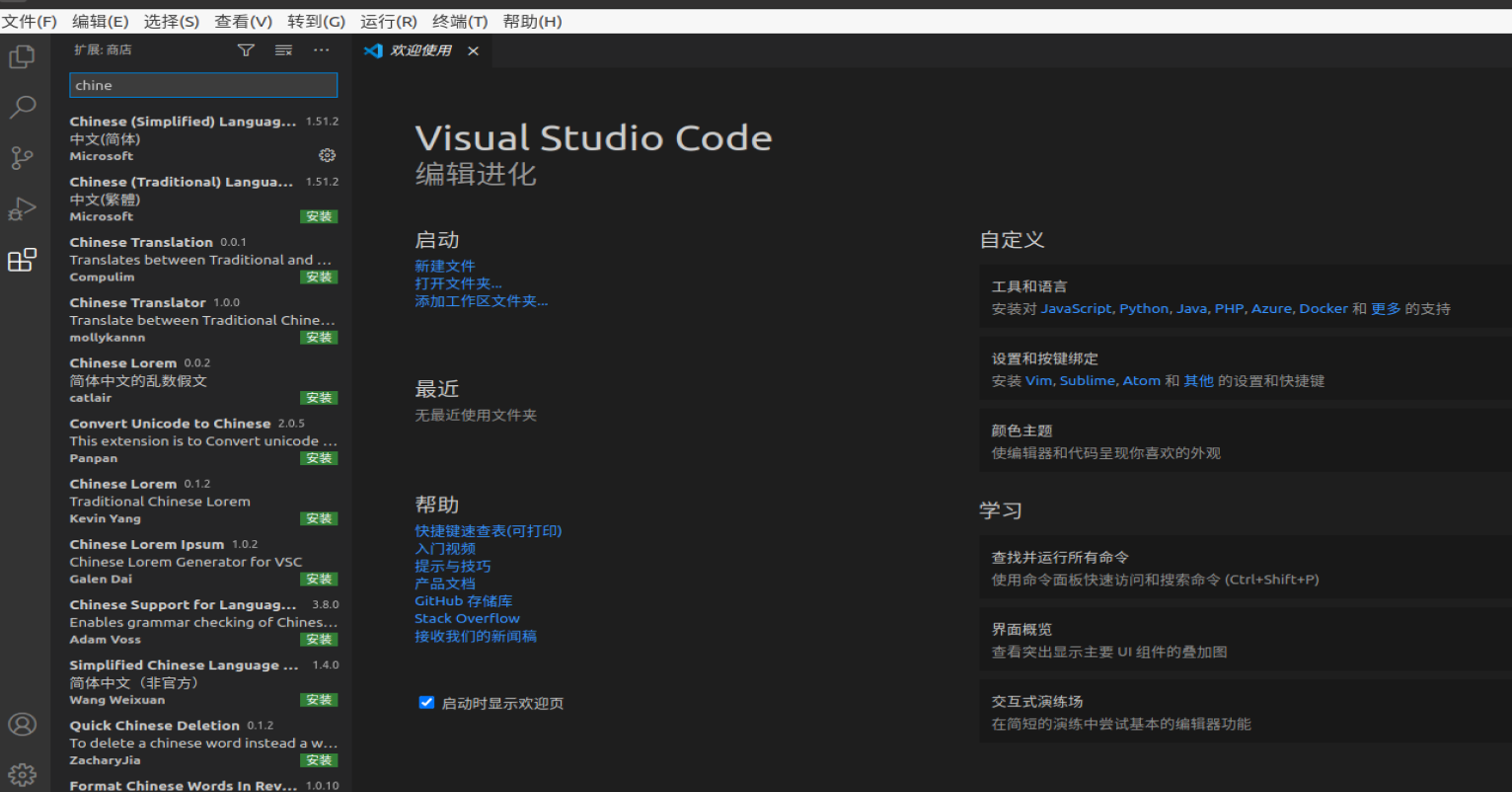
Task: Open the GitHub 存储库 link
Action: [x=464, y=600]
